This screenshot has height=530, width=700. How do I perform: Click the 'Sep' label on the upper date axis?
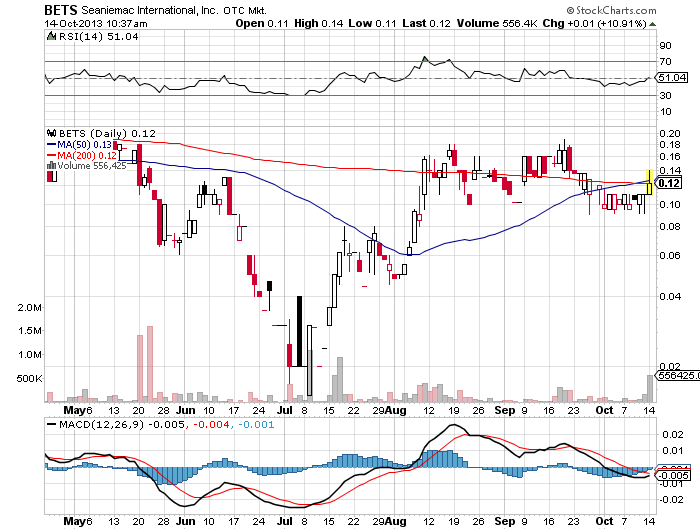point(505,410)
